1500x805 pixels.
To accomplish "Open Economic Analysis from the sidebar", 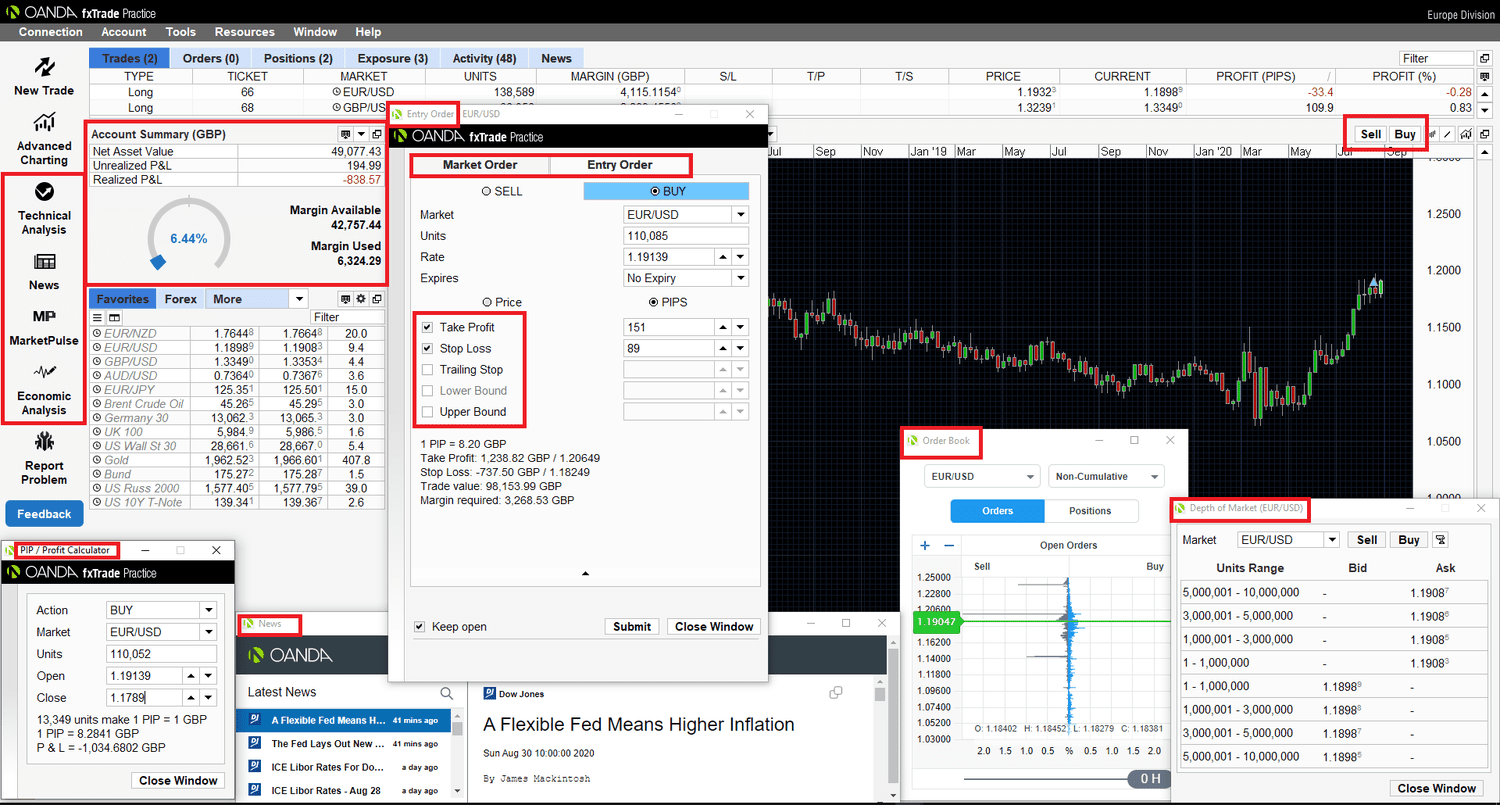I will [44, 372].
